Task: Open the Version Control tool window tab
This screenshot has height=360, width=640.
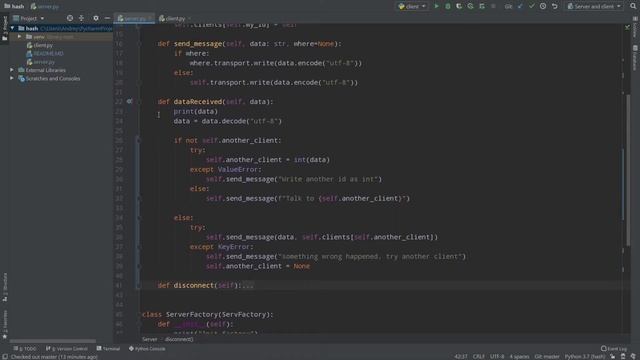Action: pos(67,349)
